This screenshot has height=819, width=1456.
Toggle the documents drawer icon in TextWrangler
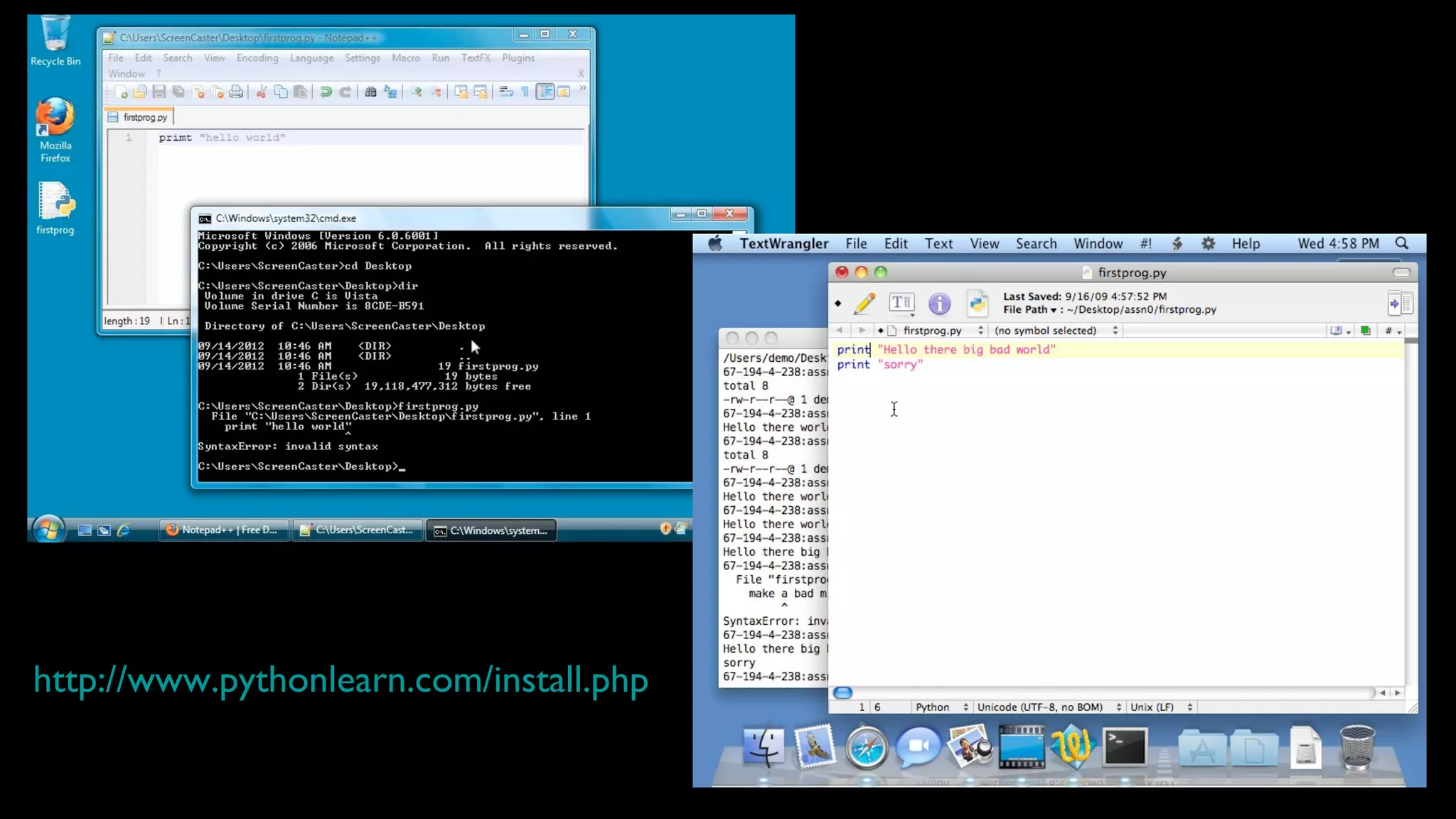tap(1400, 304)
